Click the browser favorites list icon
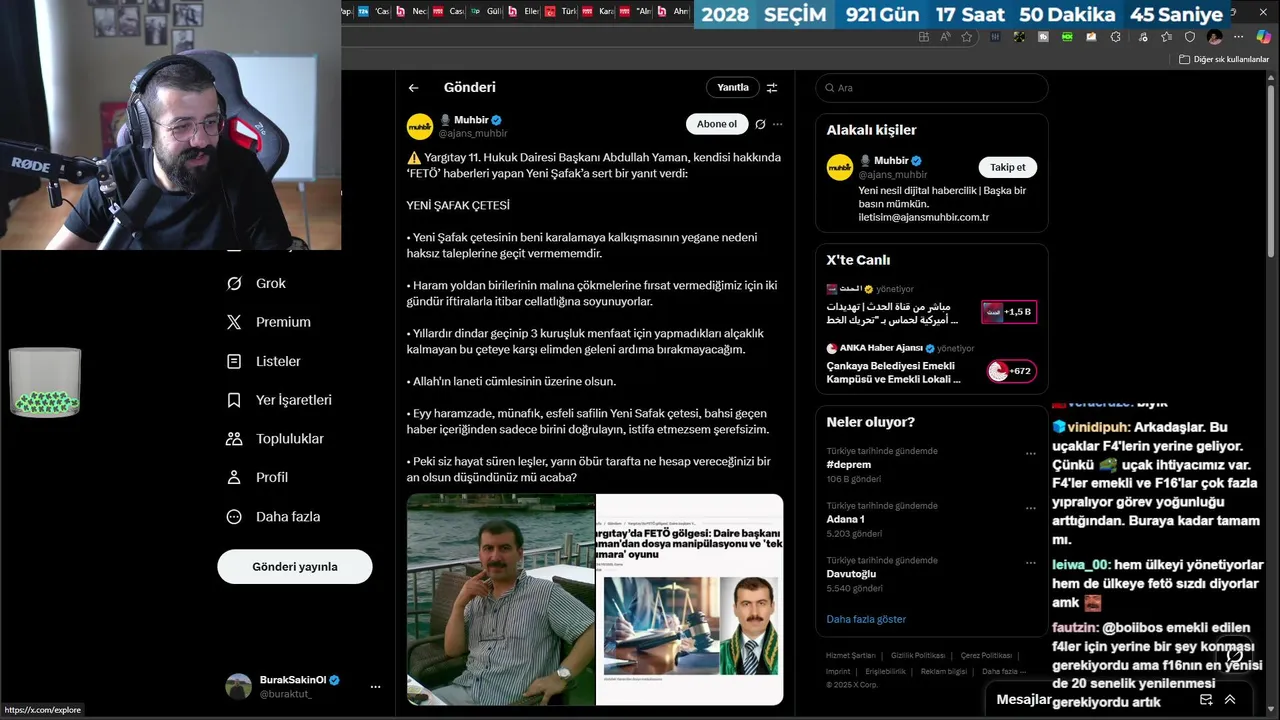The height and width of the screenshot is (720, 1280). (x=1166, y=37)
